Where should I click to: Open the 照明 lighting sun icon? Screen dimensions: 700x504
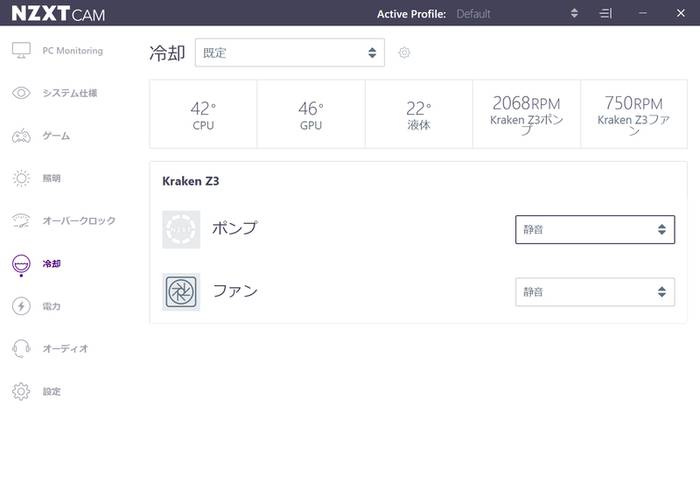coord(21,178)
